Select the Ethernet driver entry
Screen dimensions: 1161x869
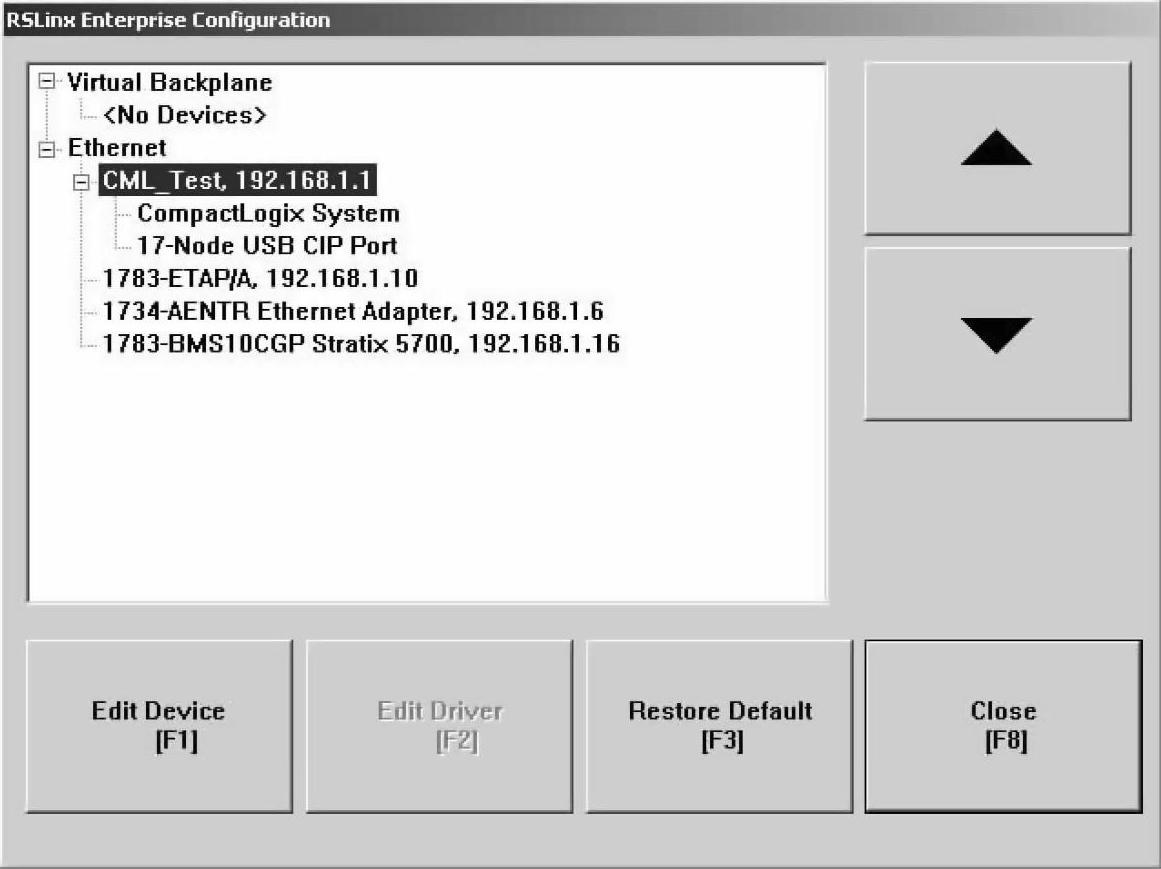tap(116, 147)
